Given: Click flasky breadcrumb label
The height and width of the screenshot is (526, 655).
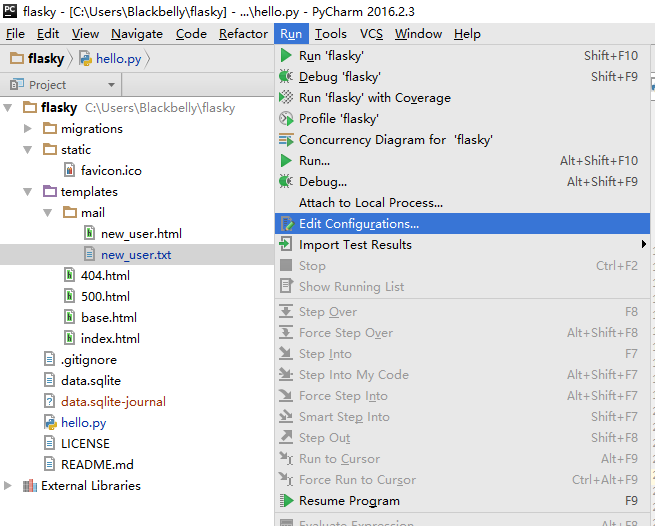Looking at the screenshot, I should coord(46,58).
